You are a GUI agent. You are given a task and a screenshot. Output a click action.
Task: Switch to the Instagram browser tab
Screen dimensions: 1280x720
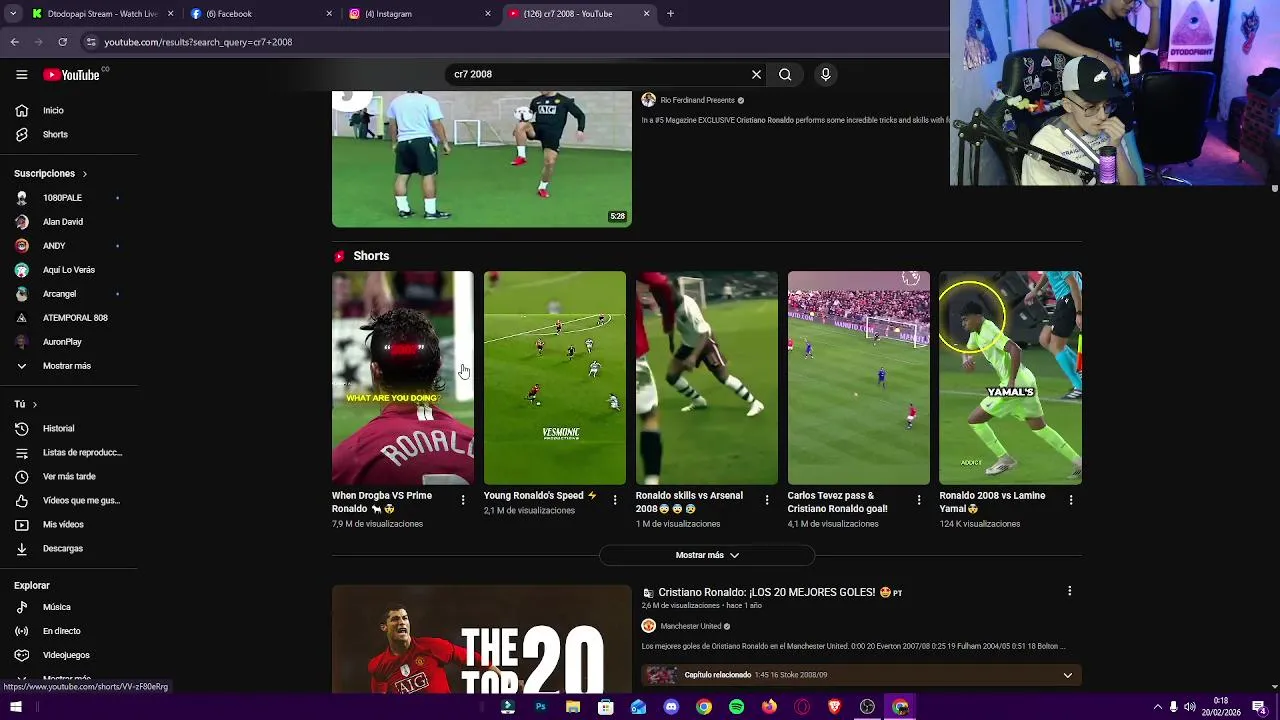(x=419, y=14)
